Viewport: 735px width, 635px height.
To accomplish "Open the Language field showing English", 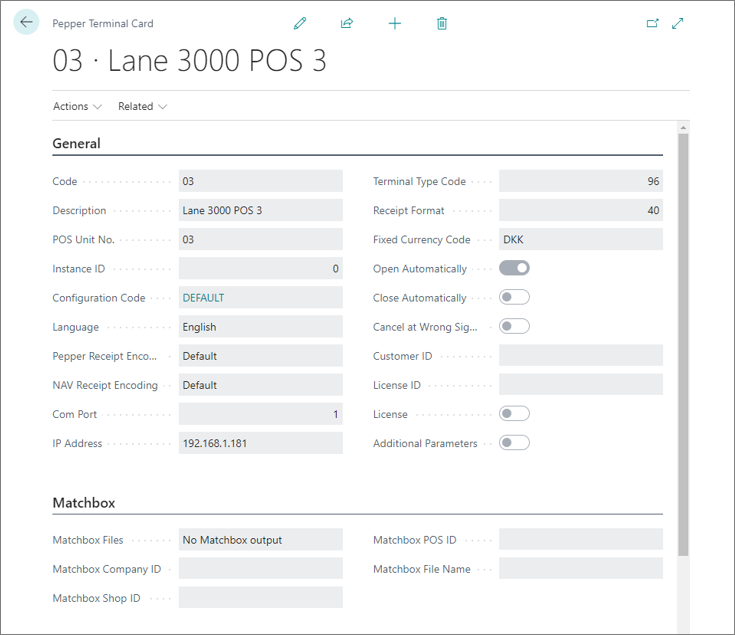I will pyautogui.click(x=261, y=326).
